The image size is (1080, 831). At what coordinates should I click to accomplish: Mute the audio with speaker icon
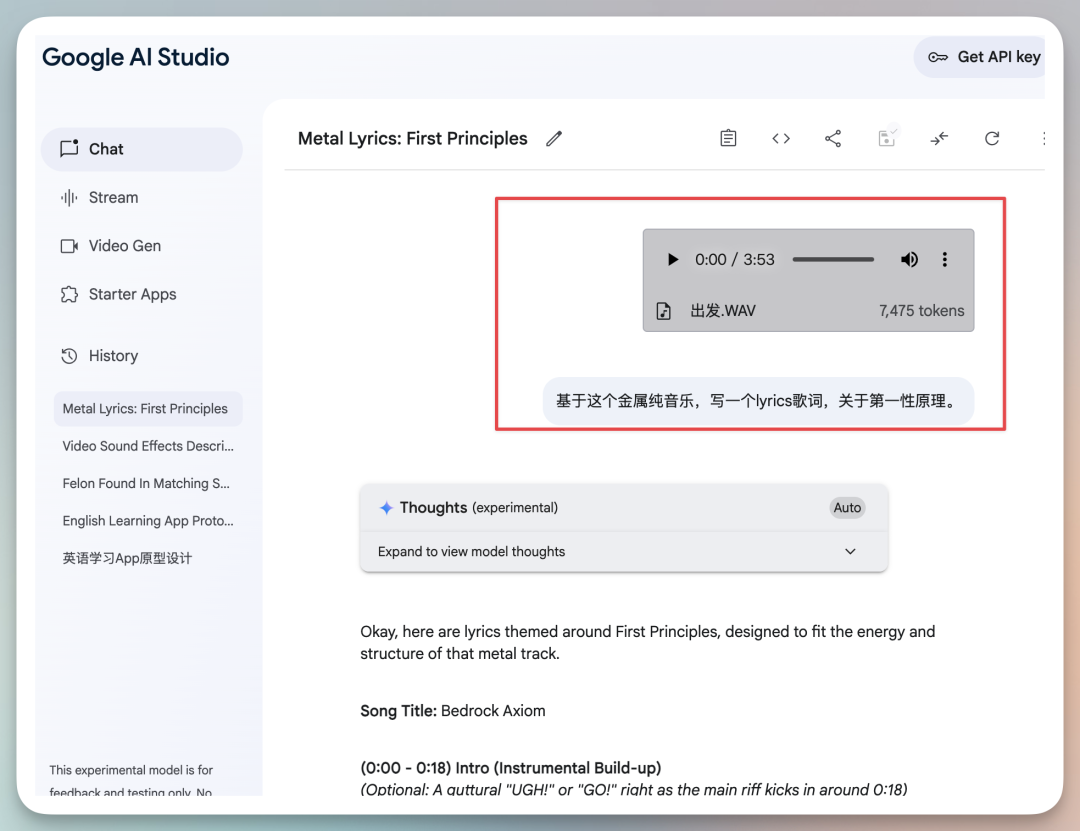pyautogui.click(x=909, y=260)
